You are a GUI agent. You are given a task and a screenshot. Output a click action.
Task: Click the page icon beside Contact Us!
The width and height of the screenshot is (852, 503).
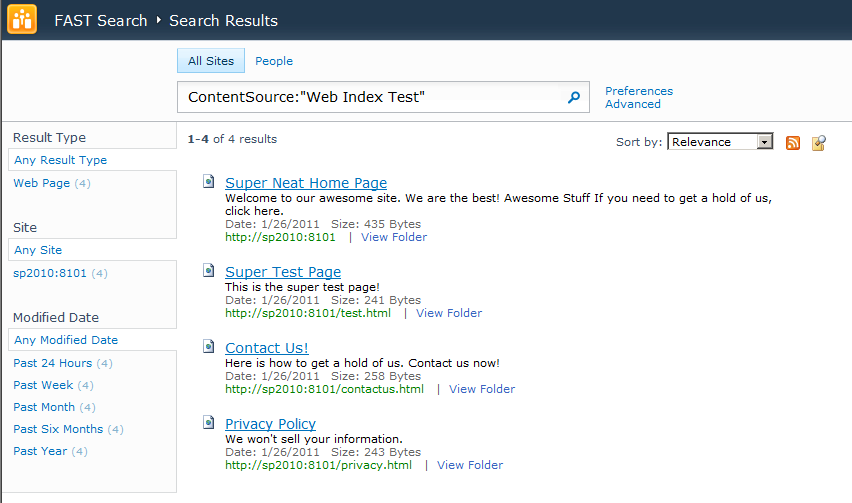pyautogui.click(x=209, y=347)
